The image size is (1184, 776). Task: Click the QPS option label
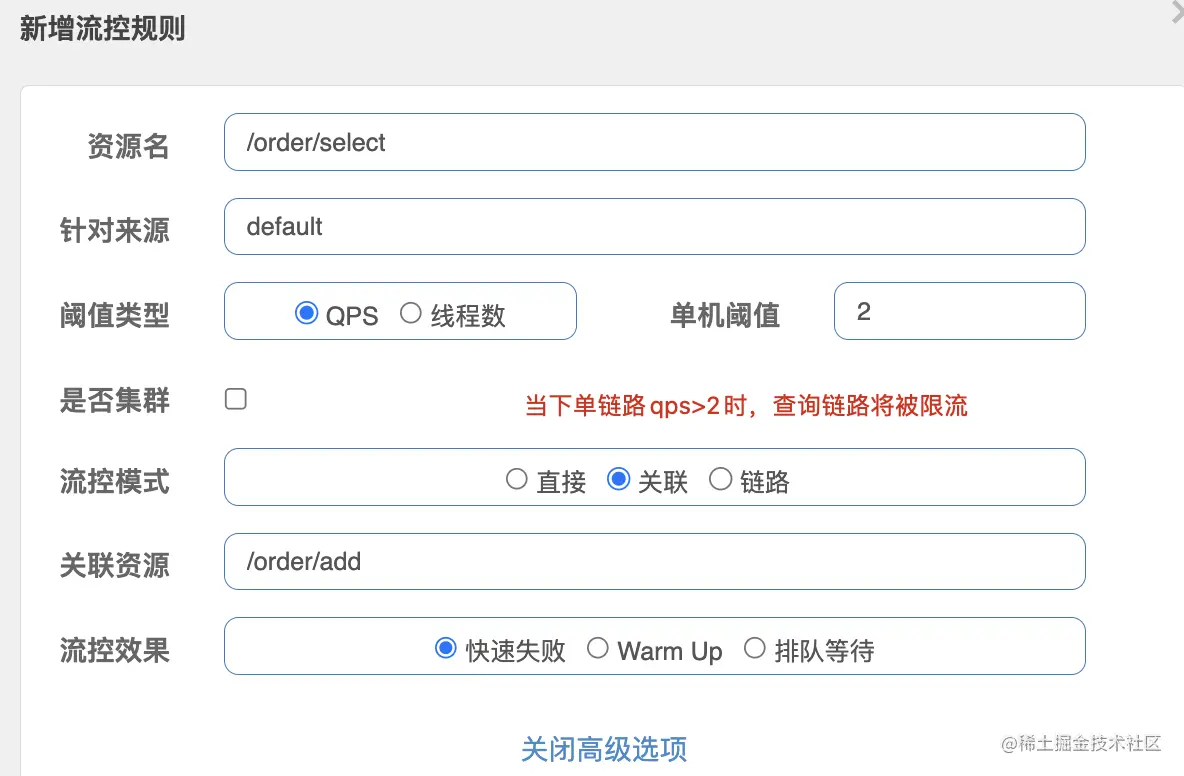click(x=352, y=316)
